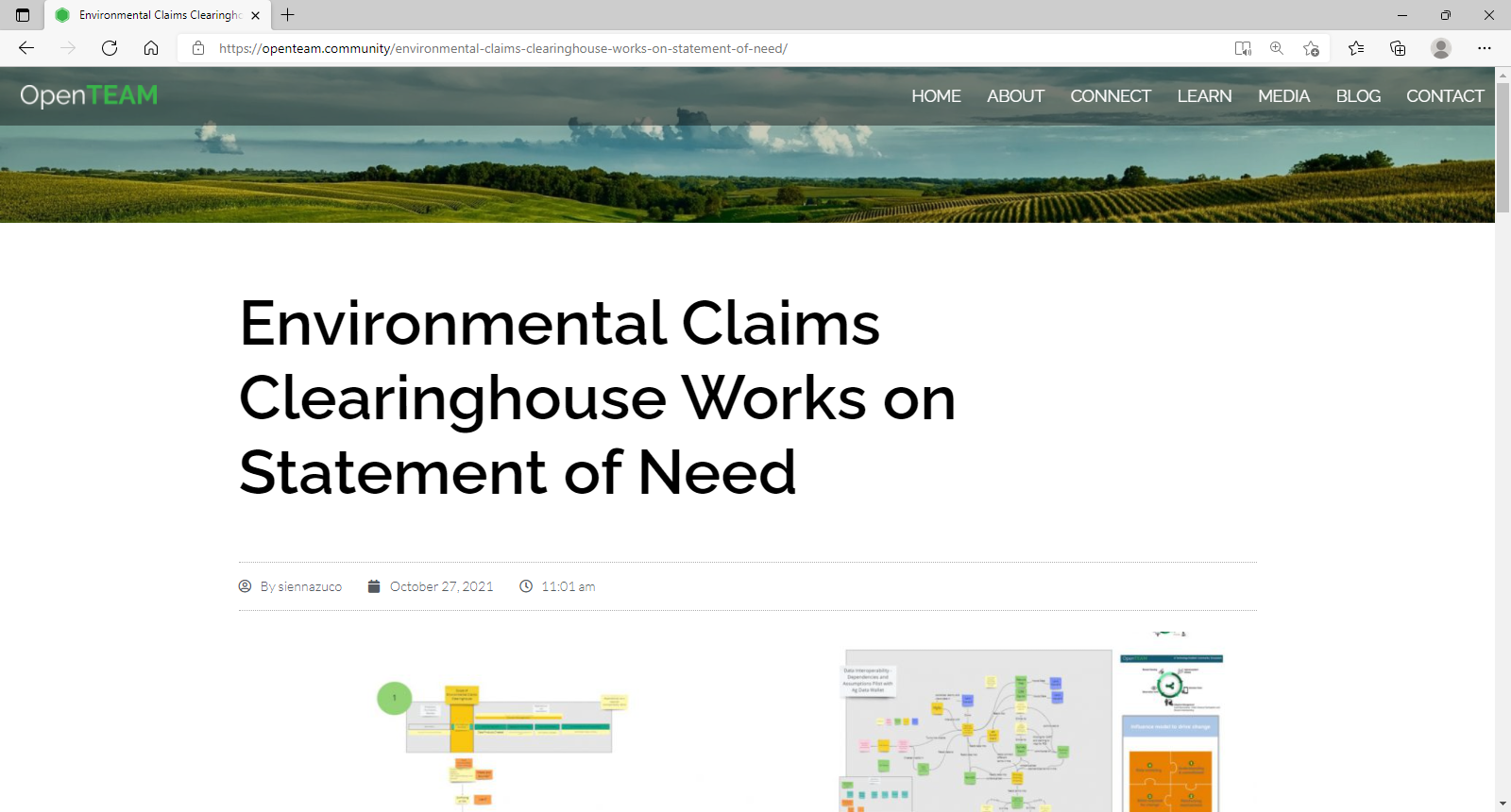Image resolution: width=1511 pixels, height=812 pixels.
Task: Click the calendar icon beside date
Action: click(x=374, y=586)
